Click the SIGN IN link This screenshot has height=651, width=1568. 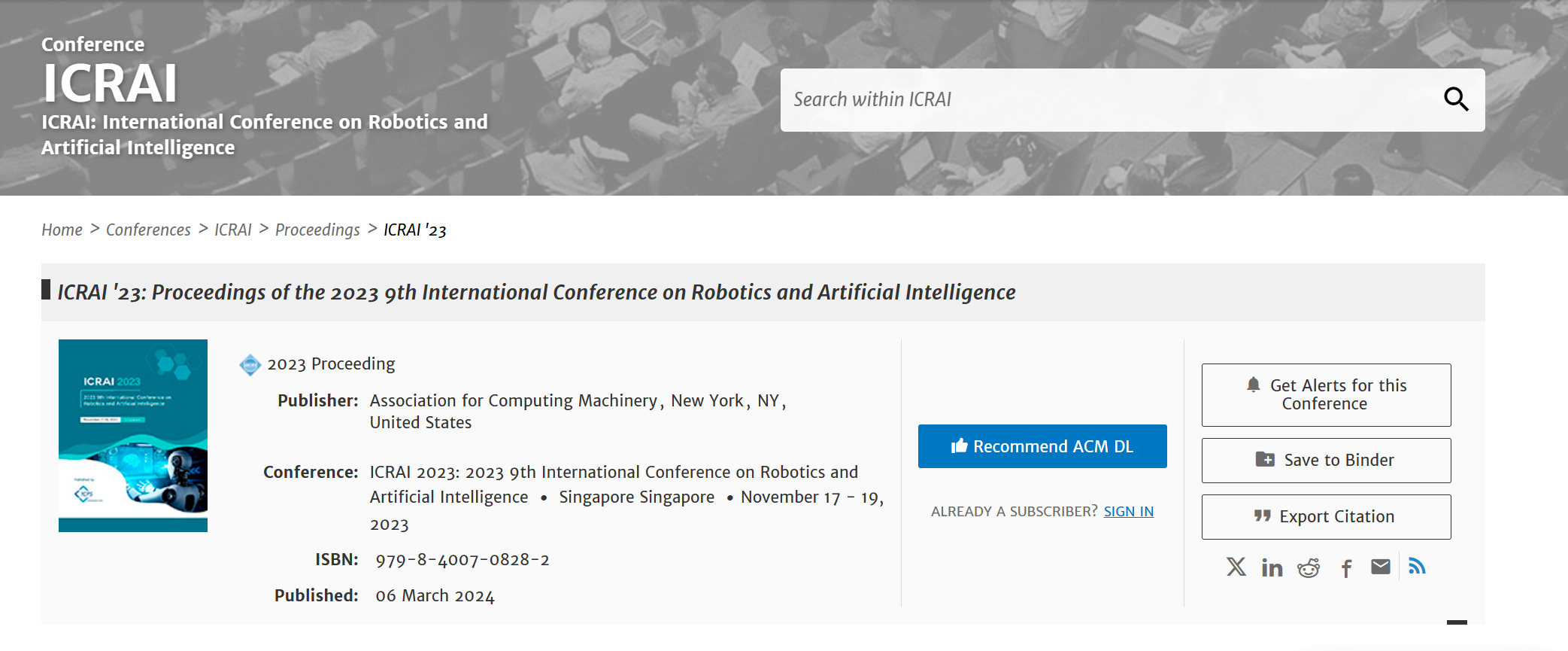(1128, 512)
